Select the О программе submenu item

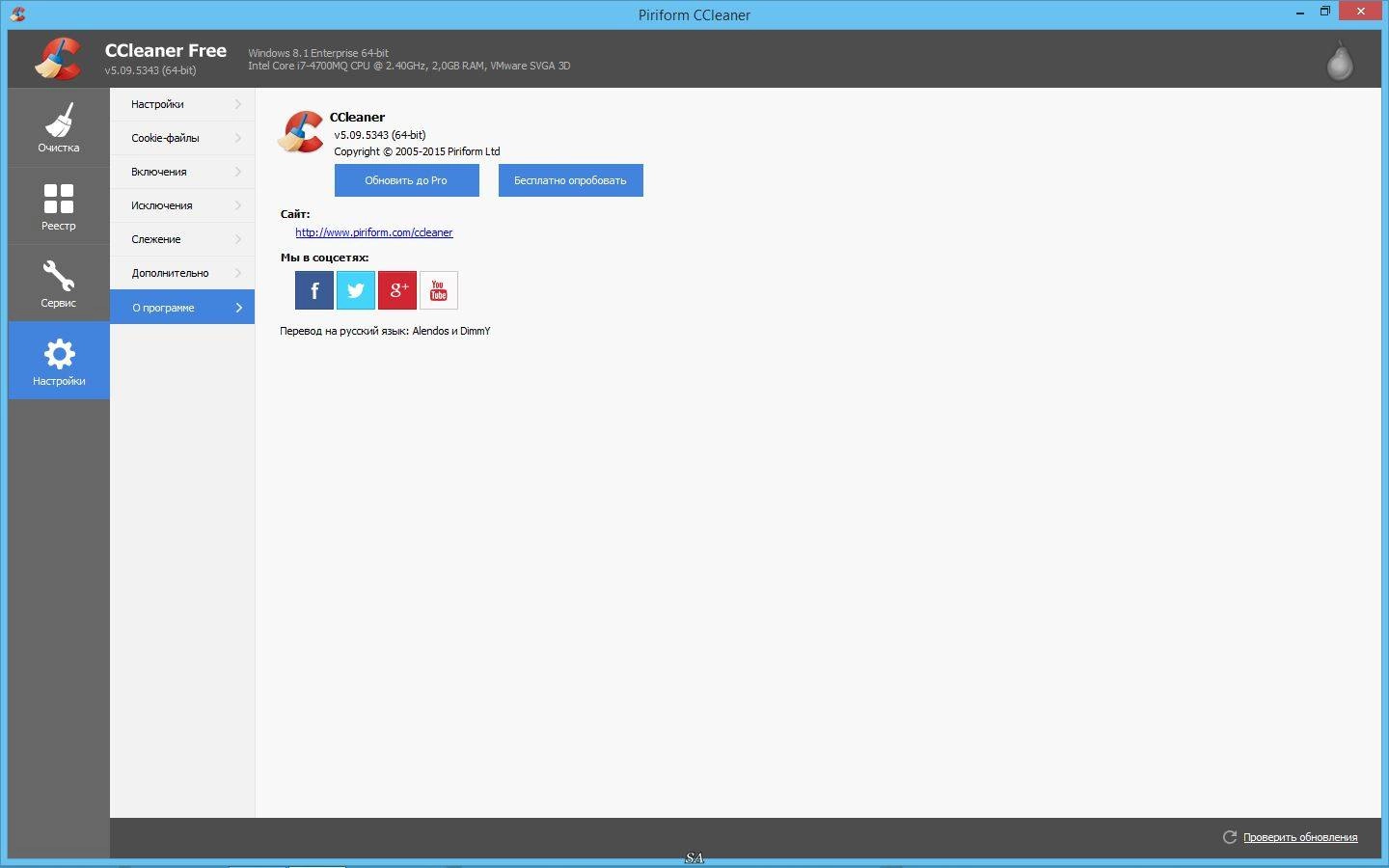[x=182, y=307]
